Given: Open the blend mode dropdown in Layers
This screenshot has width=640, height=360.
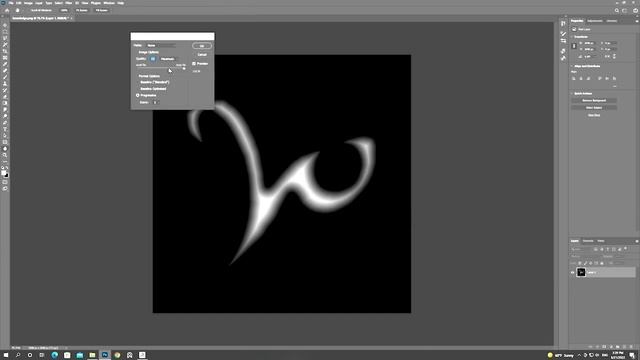Looking at the screenshot, I should tap(586, 256).
